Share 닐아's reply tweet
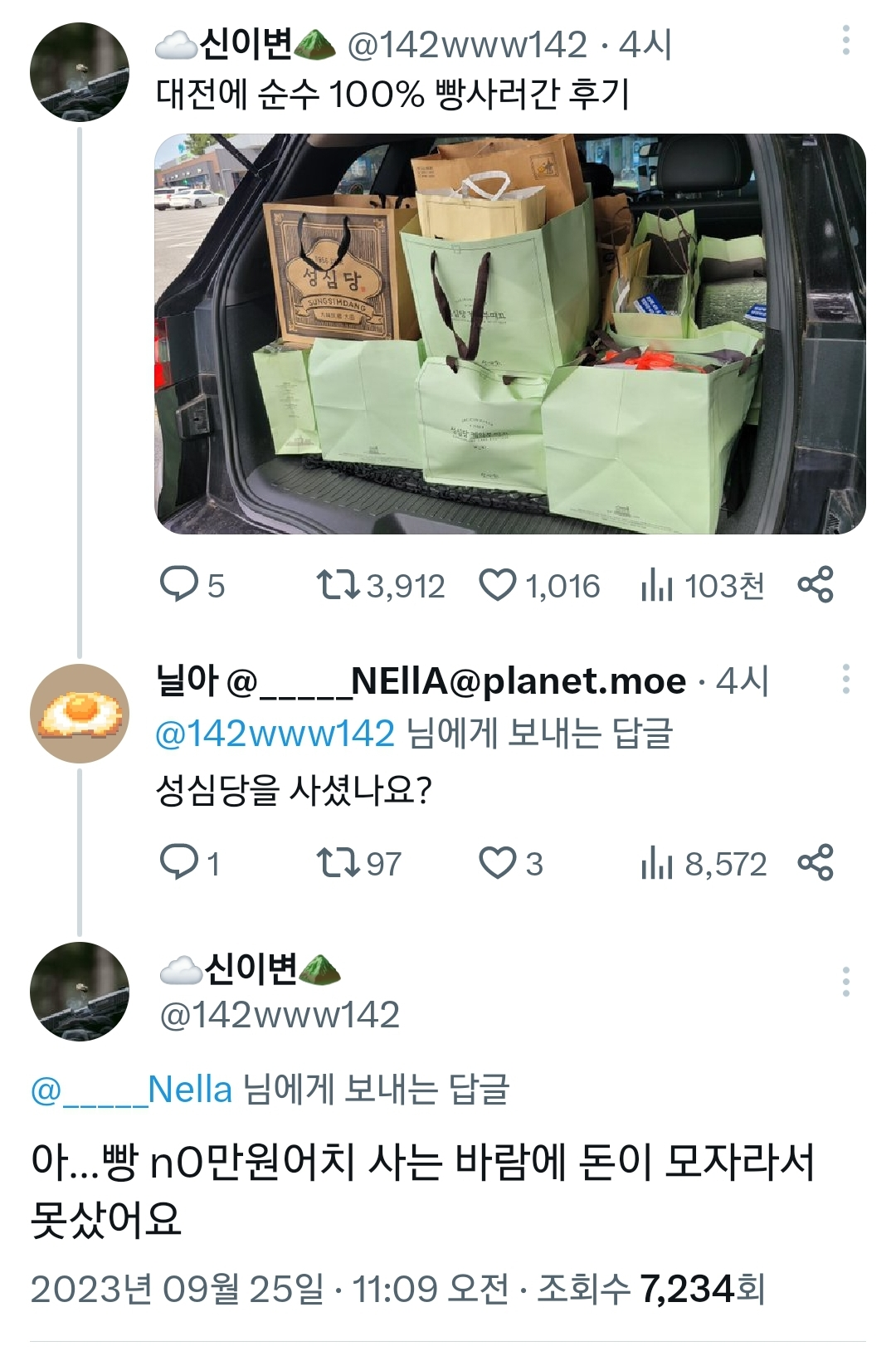The height and width of the screenshot is (1351, 896). click(815, 862)
